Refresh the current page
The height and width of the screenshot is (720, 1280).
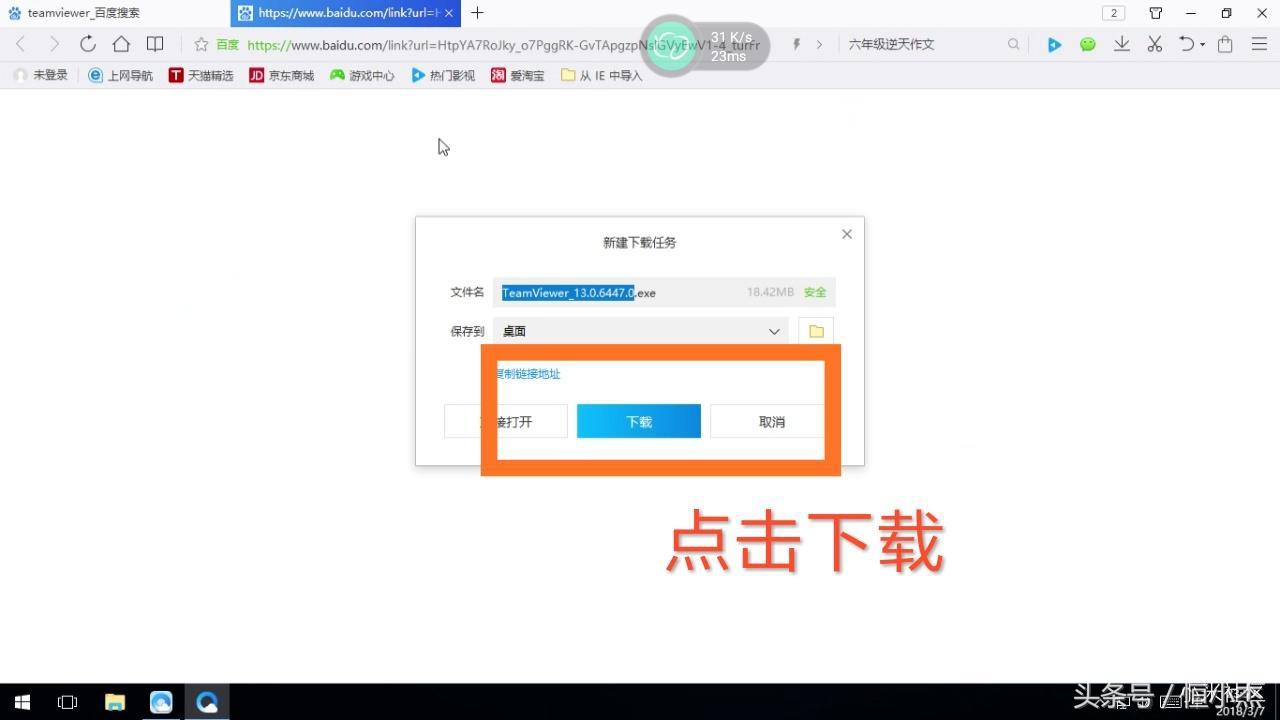[x=88, y=44]
